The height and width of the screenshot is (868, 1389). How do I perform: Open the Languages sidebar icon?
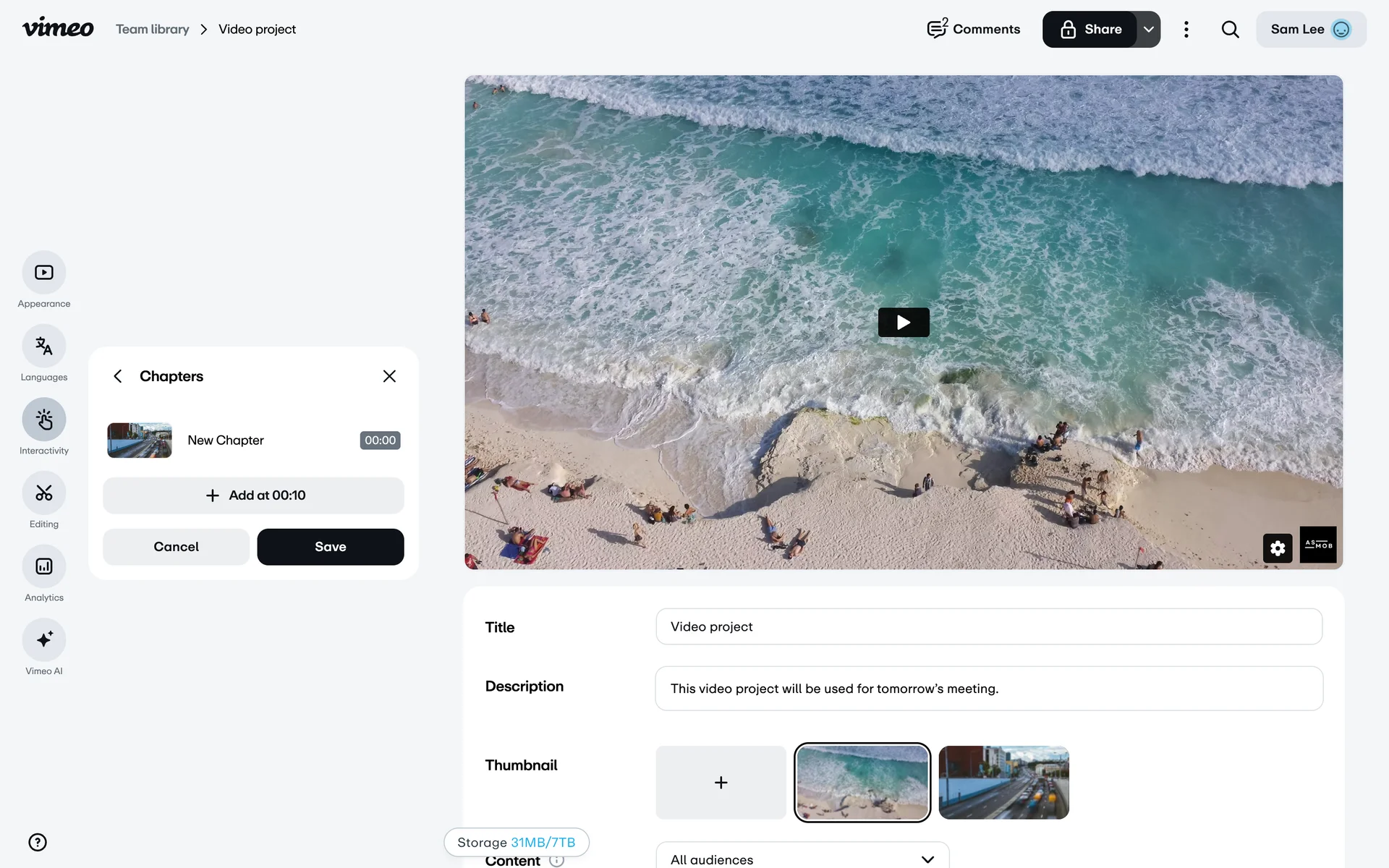pos(44,346)
